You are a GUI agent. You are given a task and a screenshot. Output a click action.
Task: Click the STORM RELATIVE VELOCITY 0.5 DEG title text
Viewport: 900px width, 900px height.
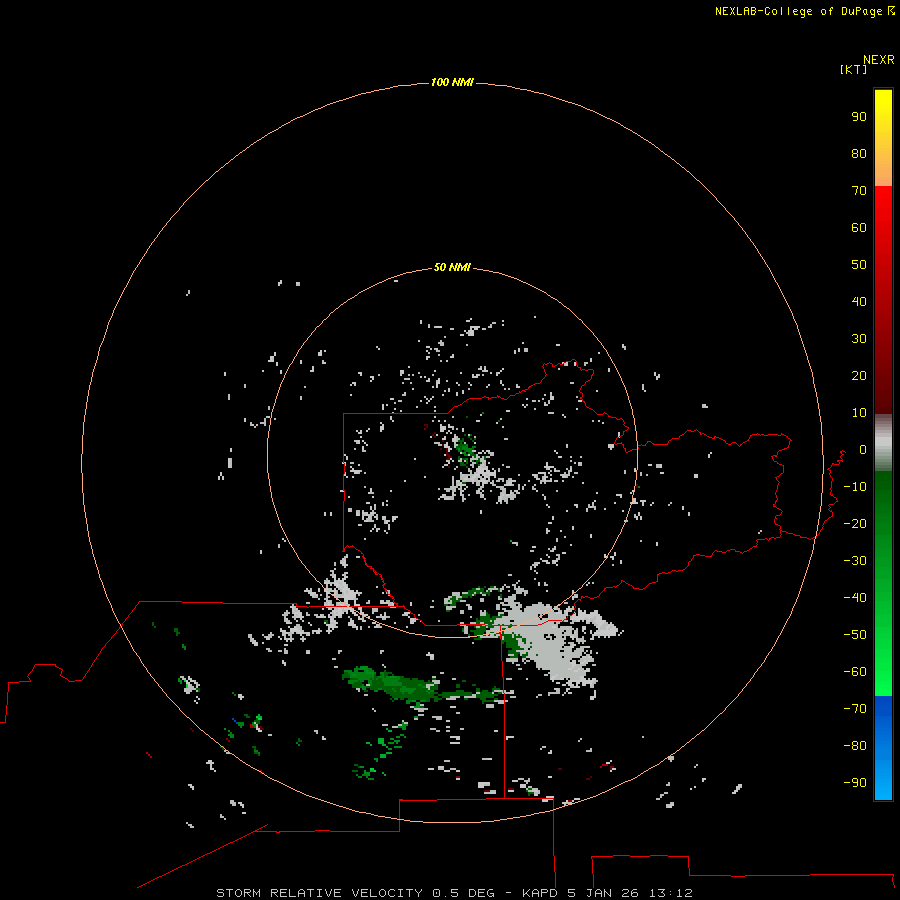(355, 893)
